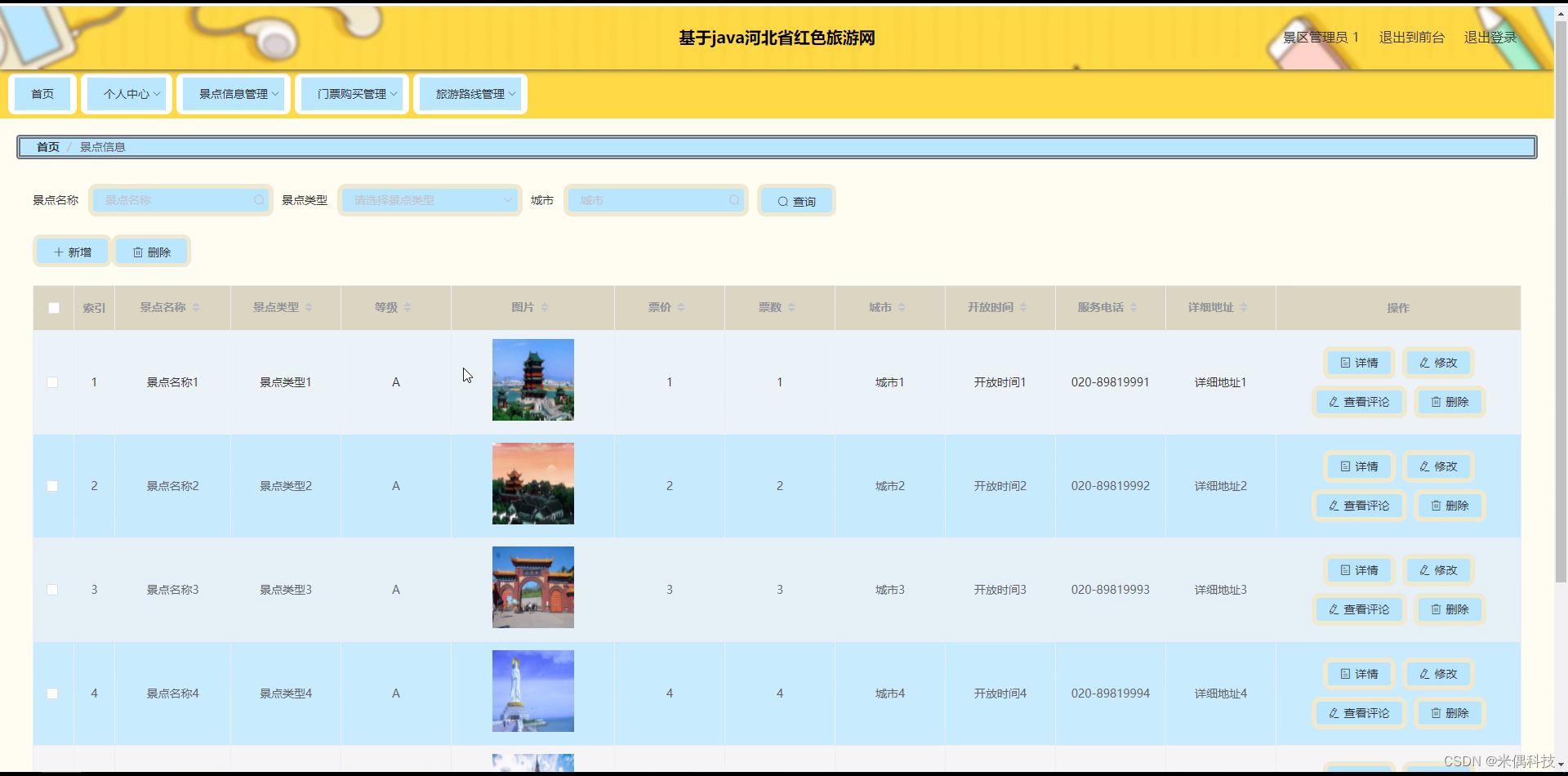Check the checkbox beside 景点名称4

(x=53, y=693)
